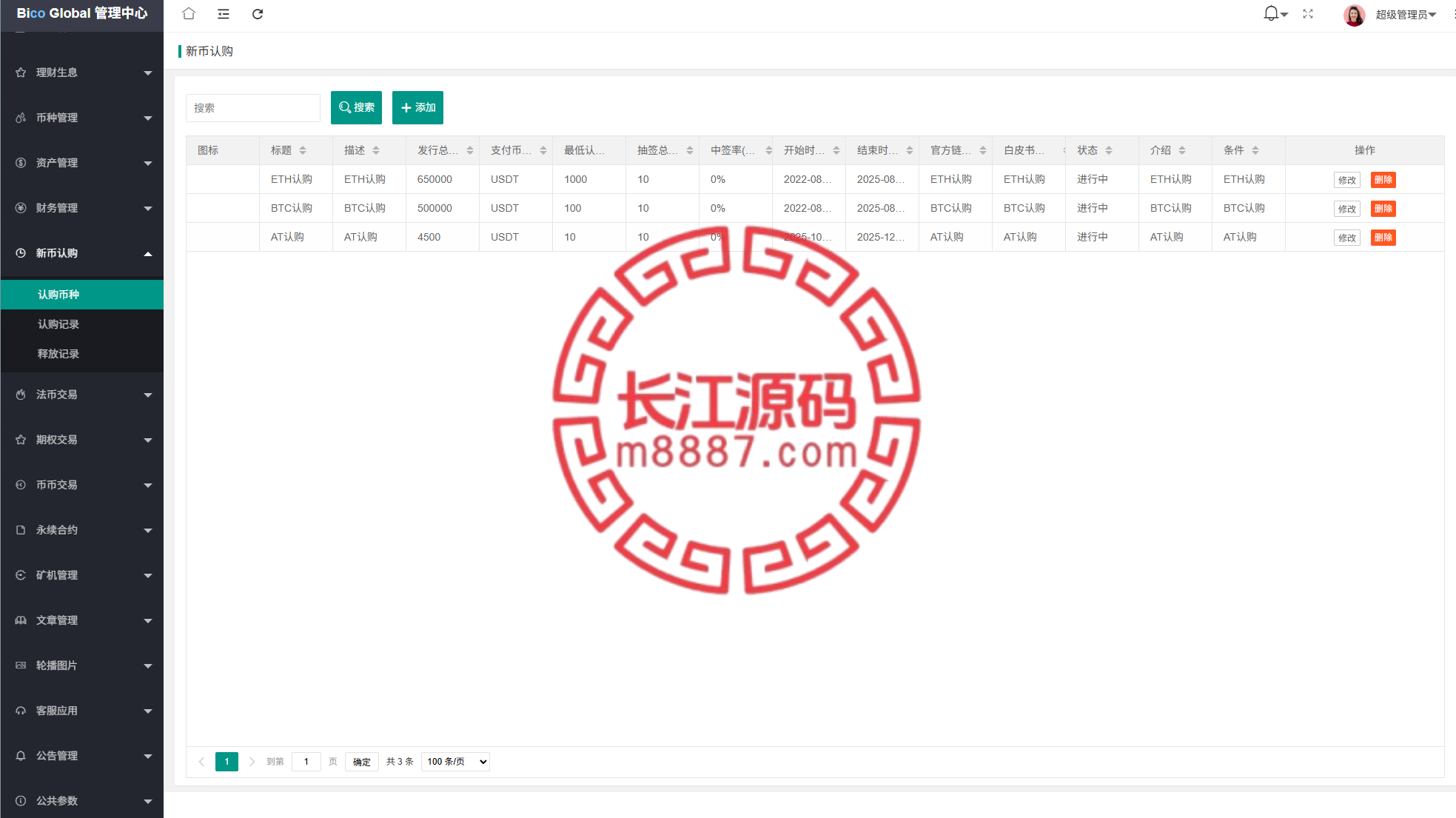Screen dimensions: 1456x818
Task: Open the 释放记录 submenu item
Action: 82,354
